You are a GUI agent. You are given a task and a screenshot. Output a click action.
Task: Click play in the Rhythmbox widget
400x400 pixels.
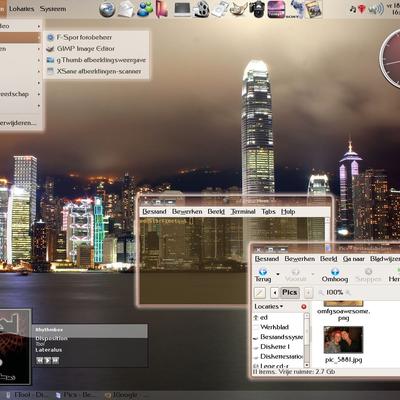tap(48, 360)
